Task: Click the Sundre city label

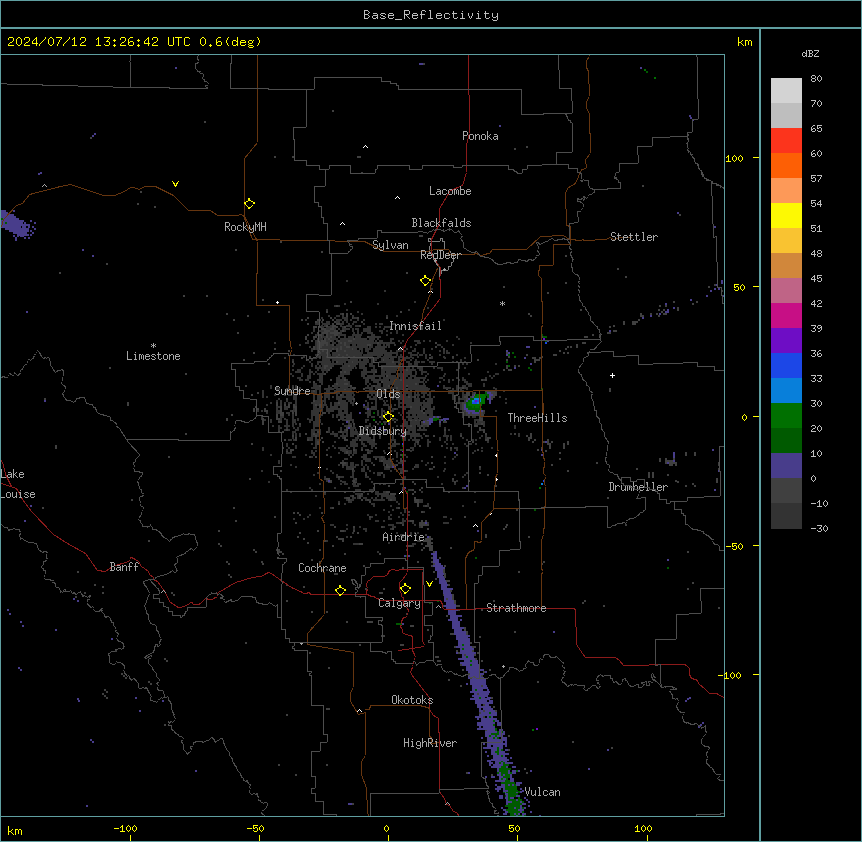Action: point(292,391)
